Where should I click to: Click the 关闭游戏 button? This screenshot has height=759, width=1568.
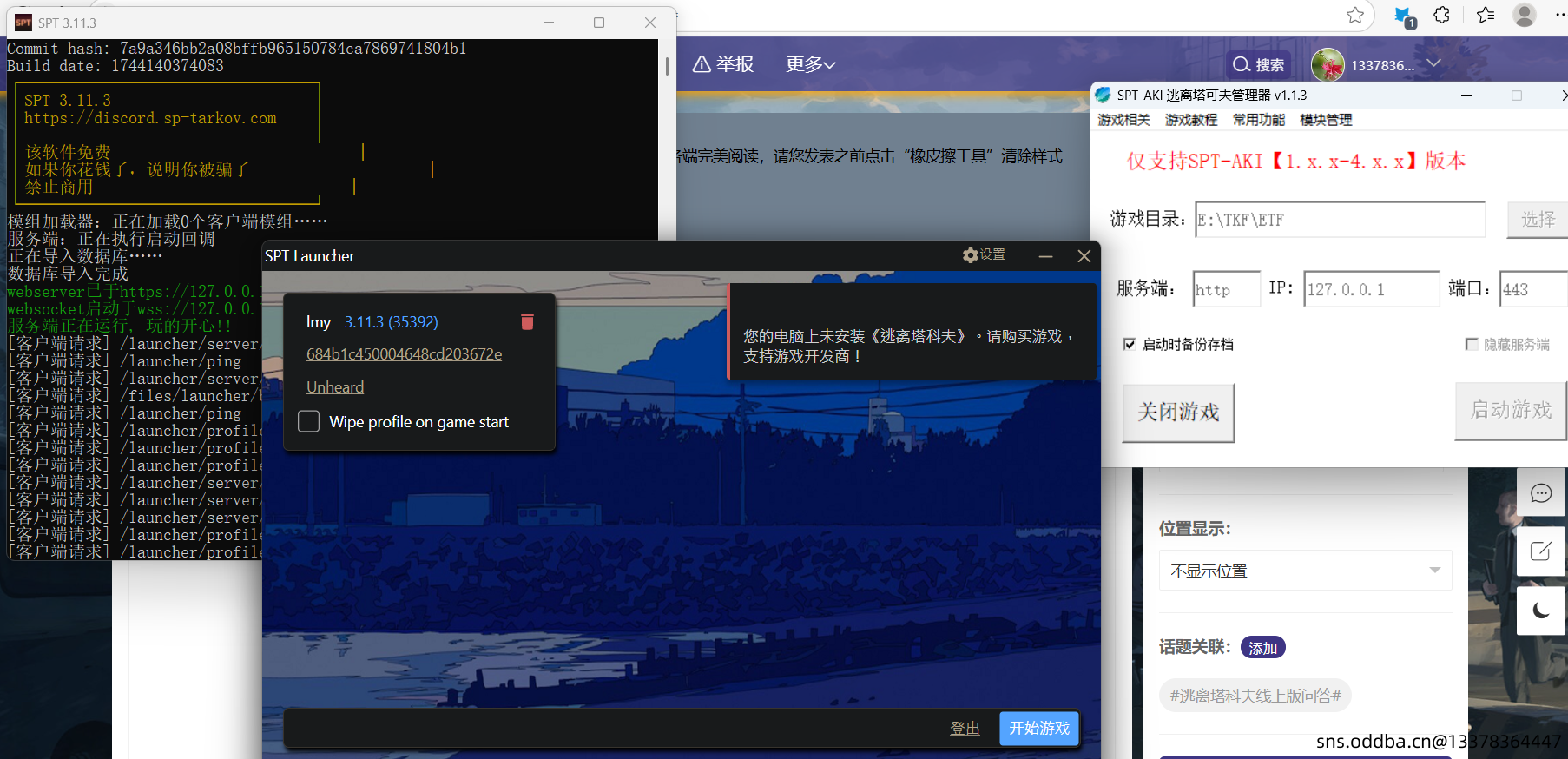[1178, 412]
